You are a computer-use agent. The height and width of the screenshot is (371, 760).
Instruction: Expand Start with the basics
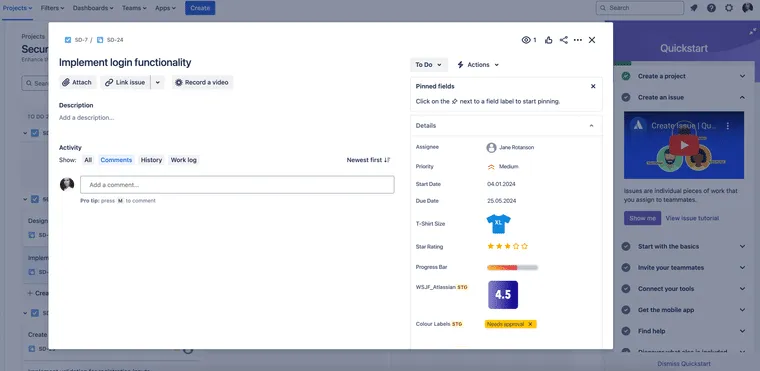coord(742,246)
